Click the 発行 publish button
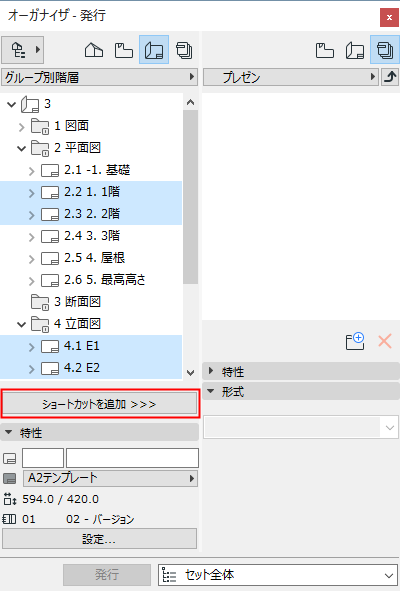This screenshot has height=591, width=400. pos(107,574)
